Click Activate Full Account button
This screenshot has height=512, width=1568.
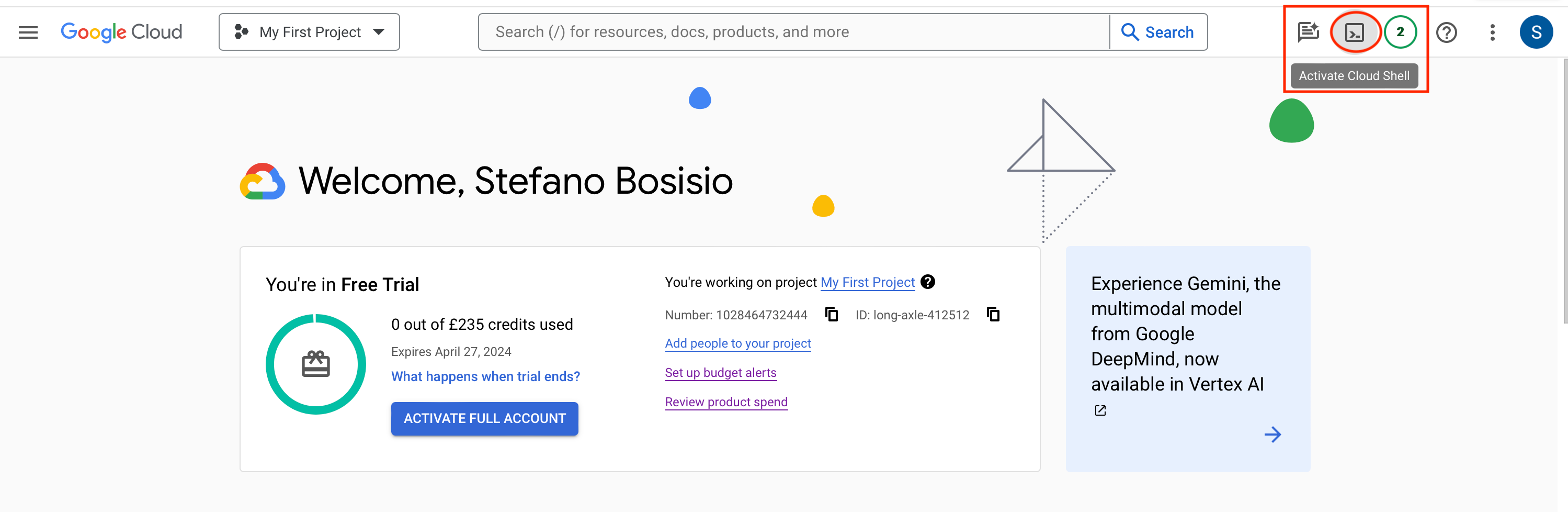pos(484,419)
